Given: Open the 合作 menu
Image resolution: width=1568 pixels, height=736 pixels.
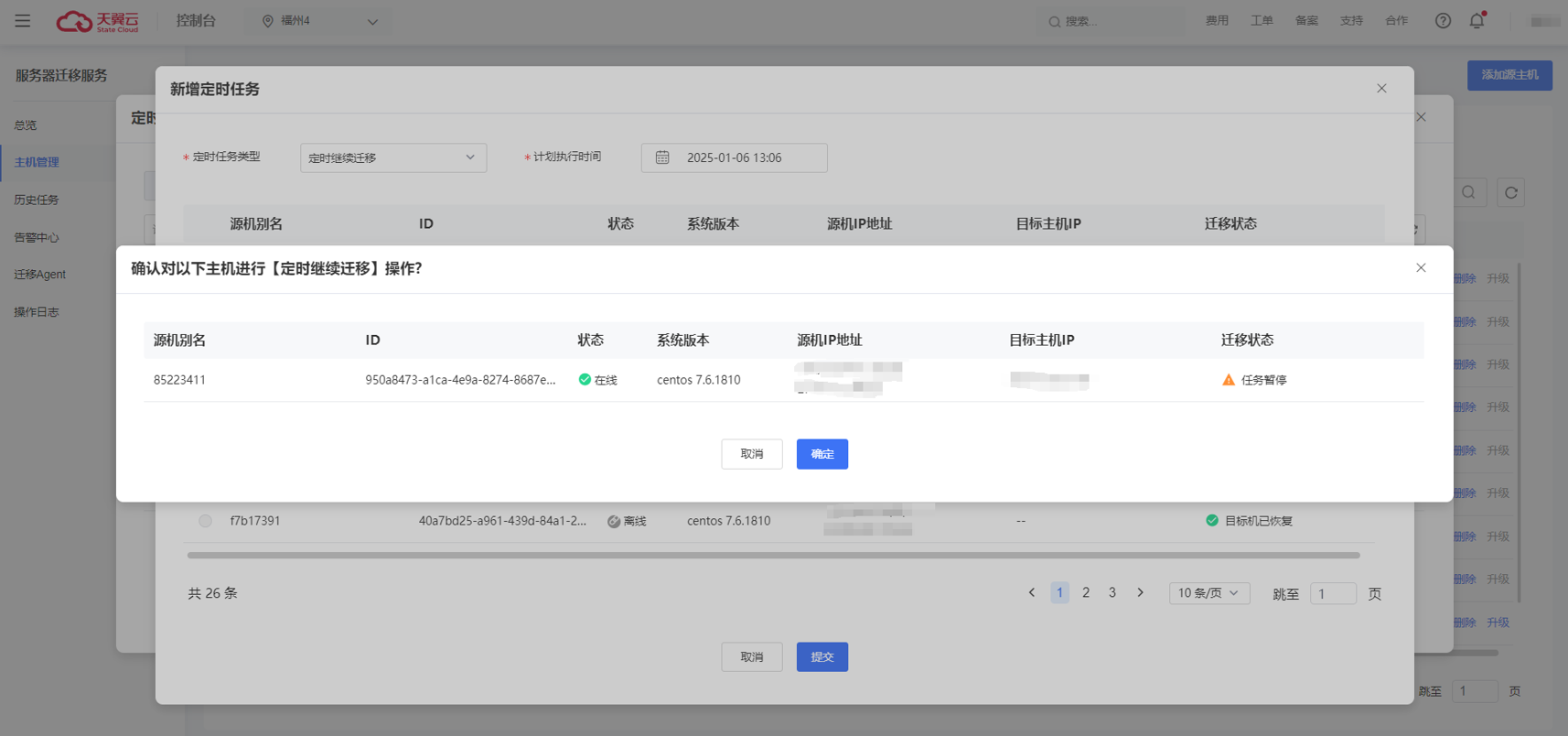Looking at the screenshot, I should click(1396, 21).
